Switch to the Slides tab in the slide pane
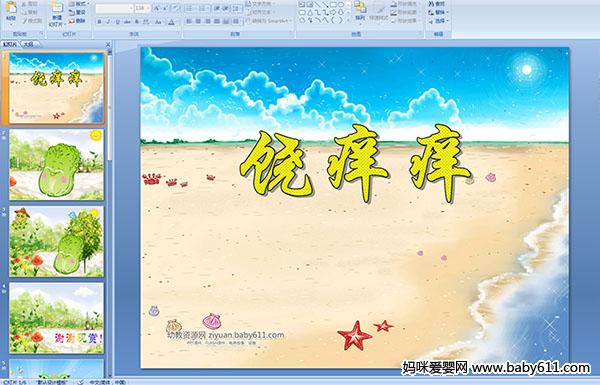Screen dimensions: 600x385 pos(10,44)
